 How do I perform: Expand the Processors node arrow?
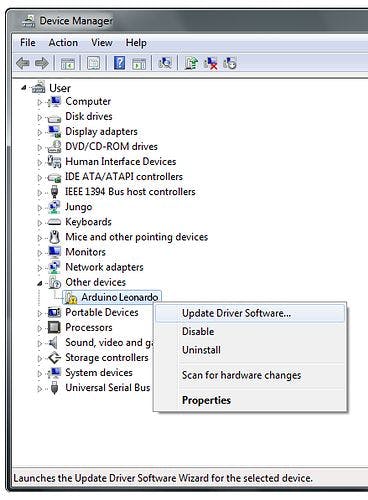click(40, 328)
